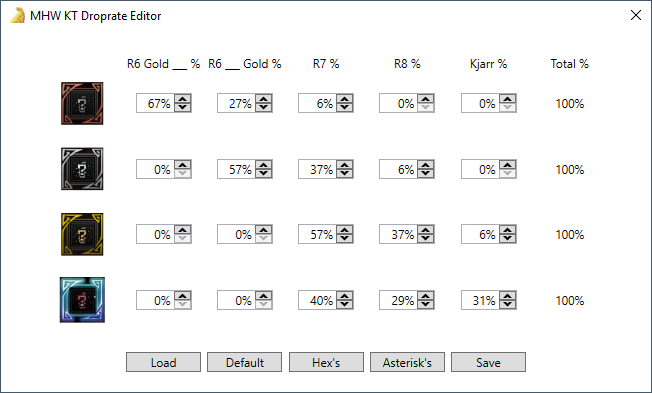652x393 pixels.
Task: Click the "R8 %" column header
Action: coord(407,64)
